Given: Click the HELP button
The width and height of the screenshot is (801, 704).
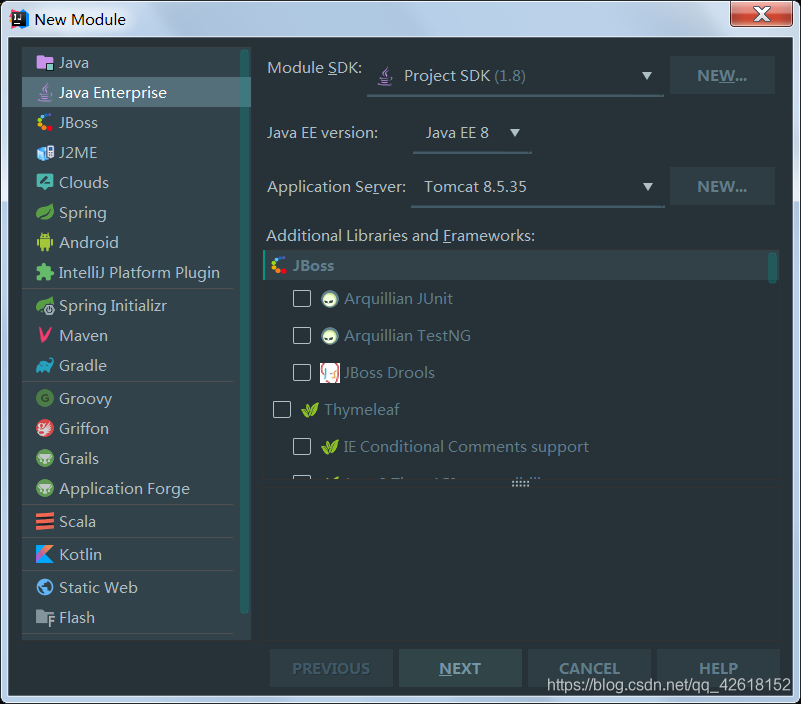Looking at the screenshot, I should (x=718, y=668).
